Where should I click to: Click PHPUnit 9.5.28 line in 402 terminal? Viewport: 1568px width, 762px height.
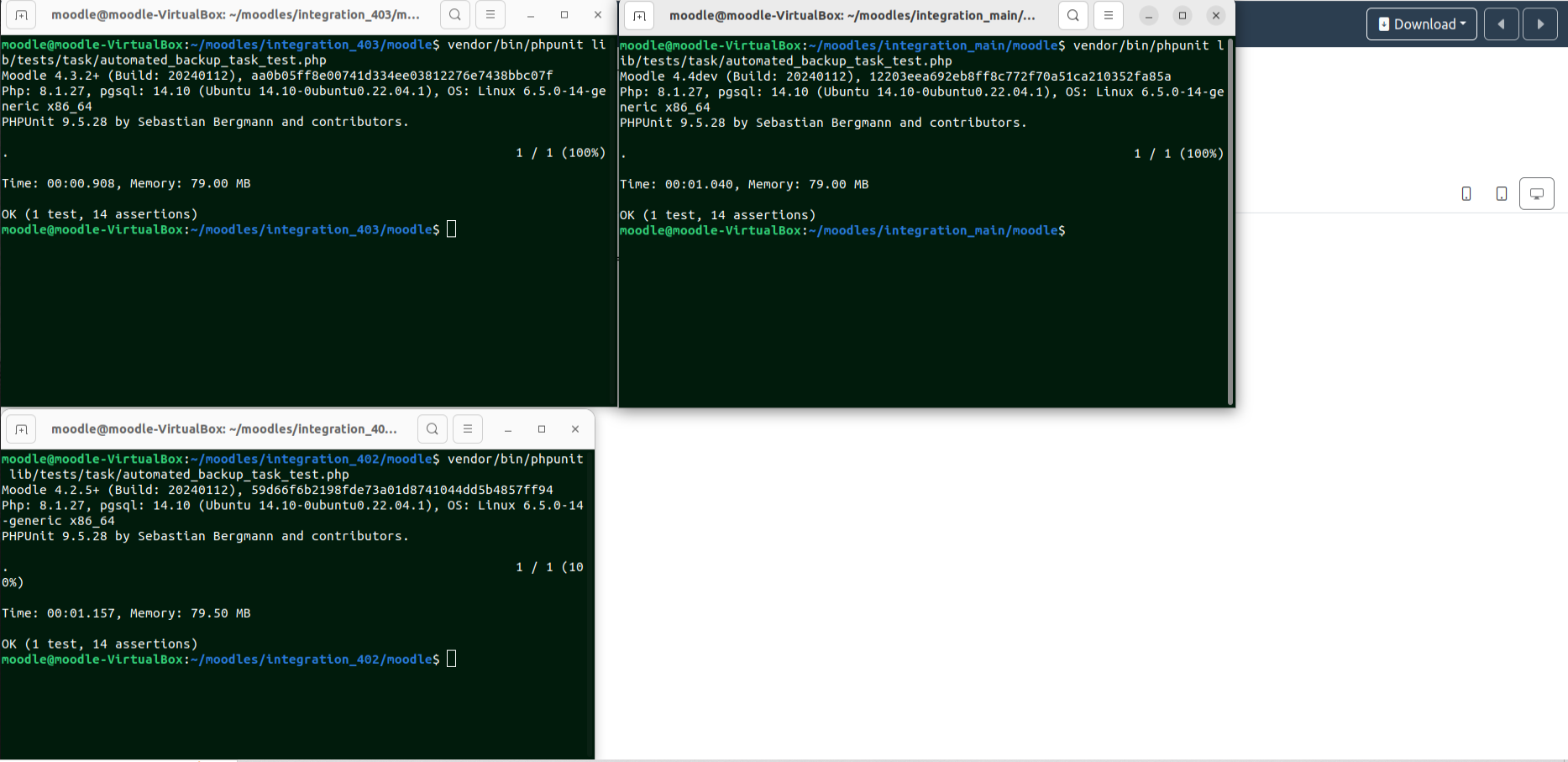coord(205,536)
